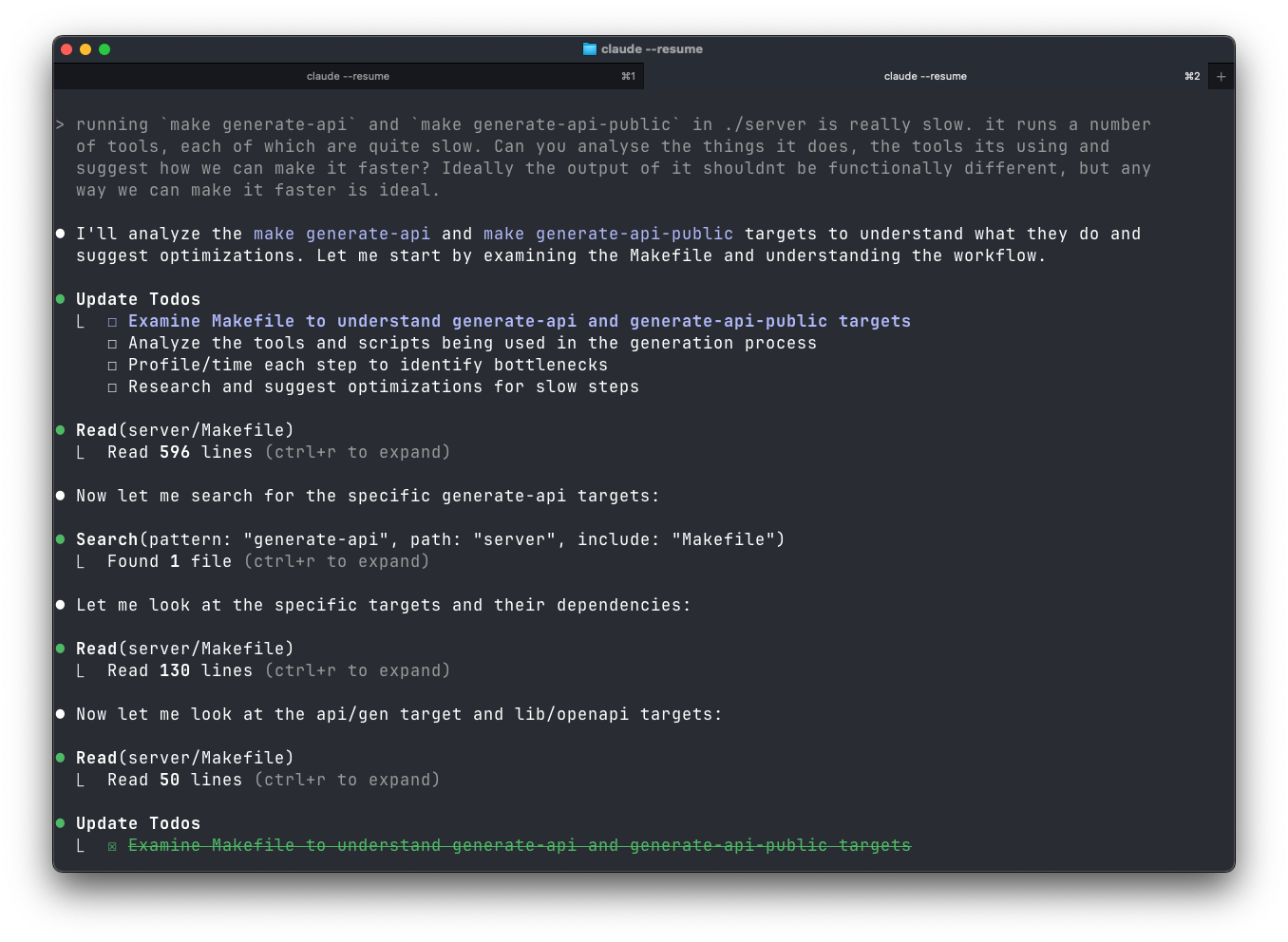This screenshot has width=1288, height=942.
Task: Check the Analyze the tools and scripts todo box
Action: click(x=112, y=343)
